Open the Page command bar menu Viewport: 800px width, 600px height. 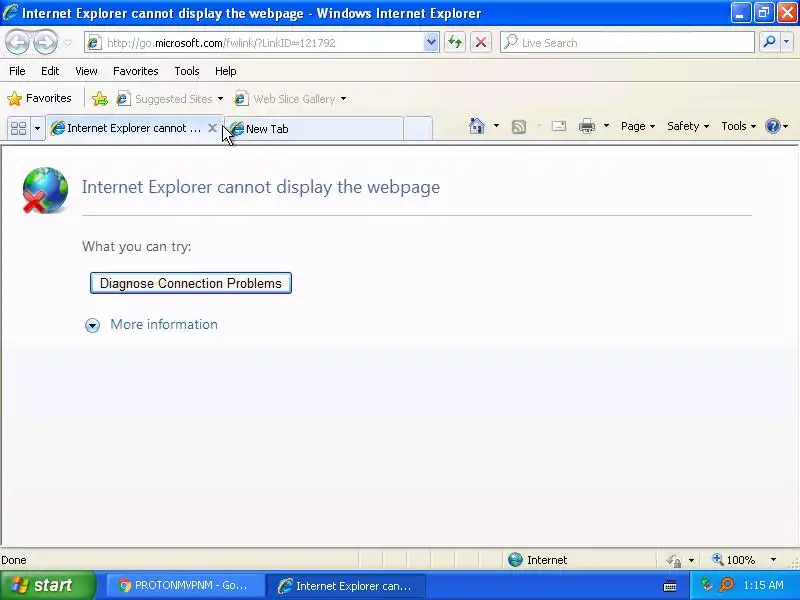(x=638, y=126)
